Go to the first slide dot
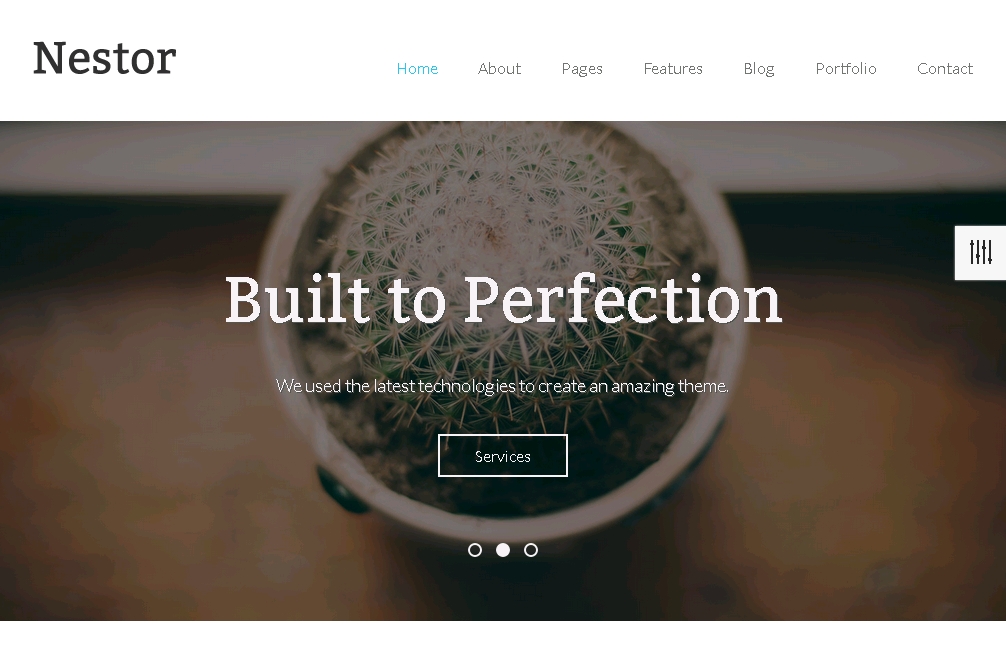Viewport: 1006px width, 655px height. (475, 550)
